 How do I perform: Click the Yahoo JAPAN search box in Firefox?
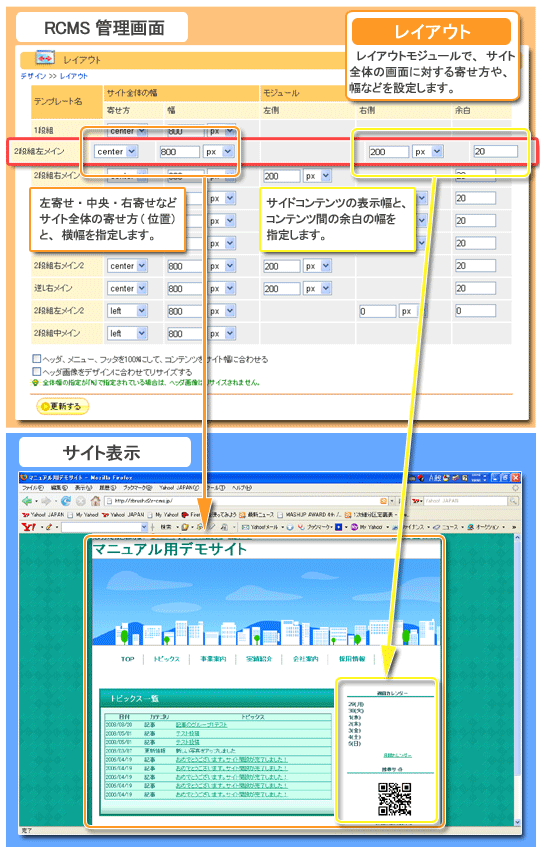(465, 501)
